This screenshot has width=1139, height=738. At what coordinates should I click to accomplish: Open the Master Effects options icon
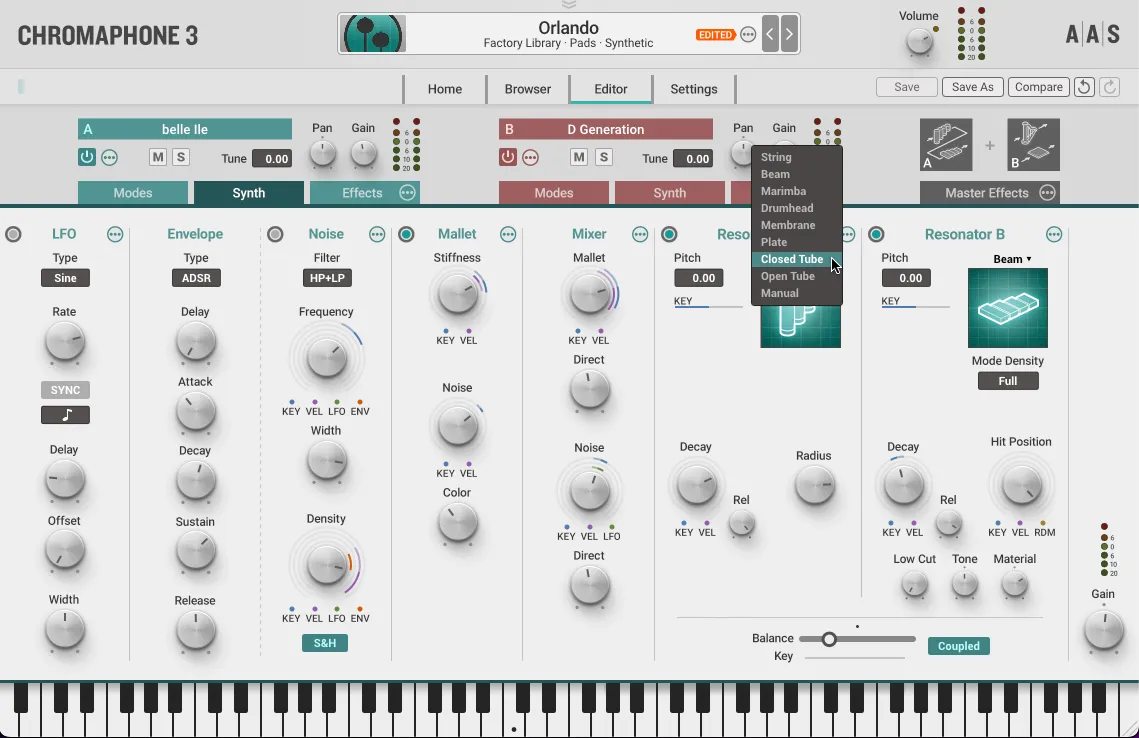[x=1046, y=192]
